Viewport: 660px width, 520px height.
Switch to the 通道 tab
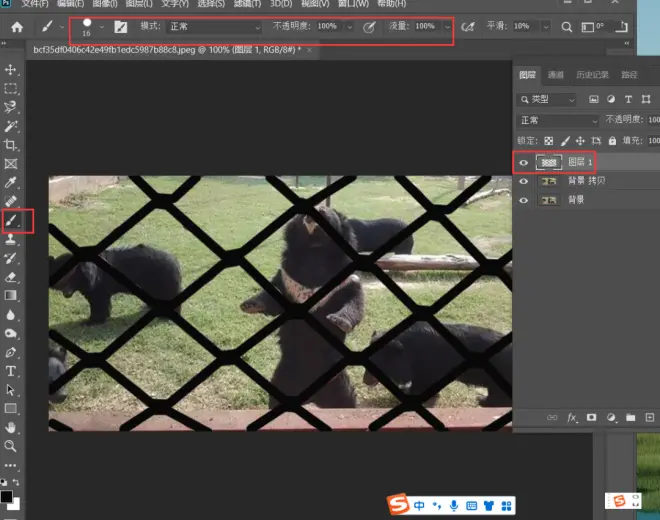coord(556,75)
